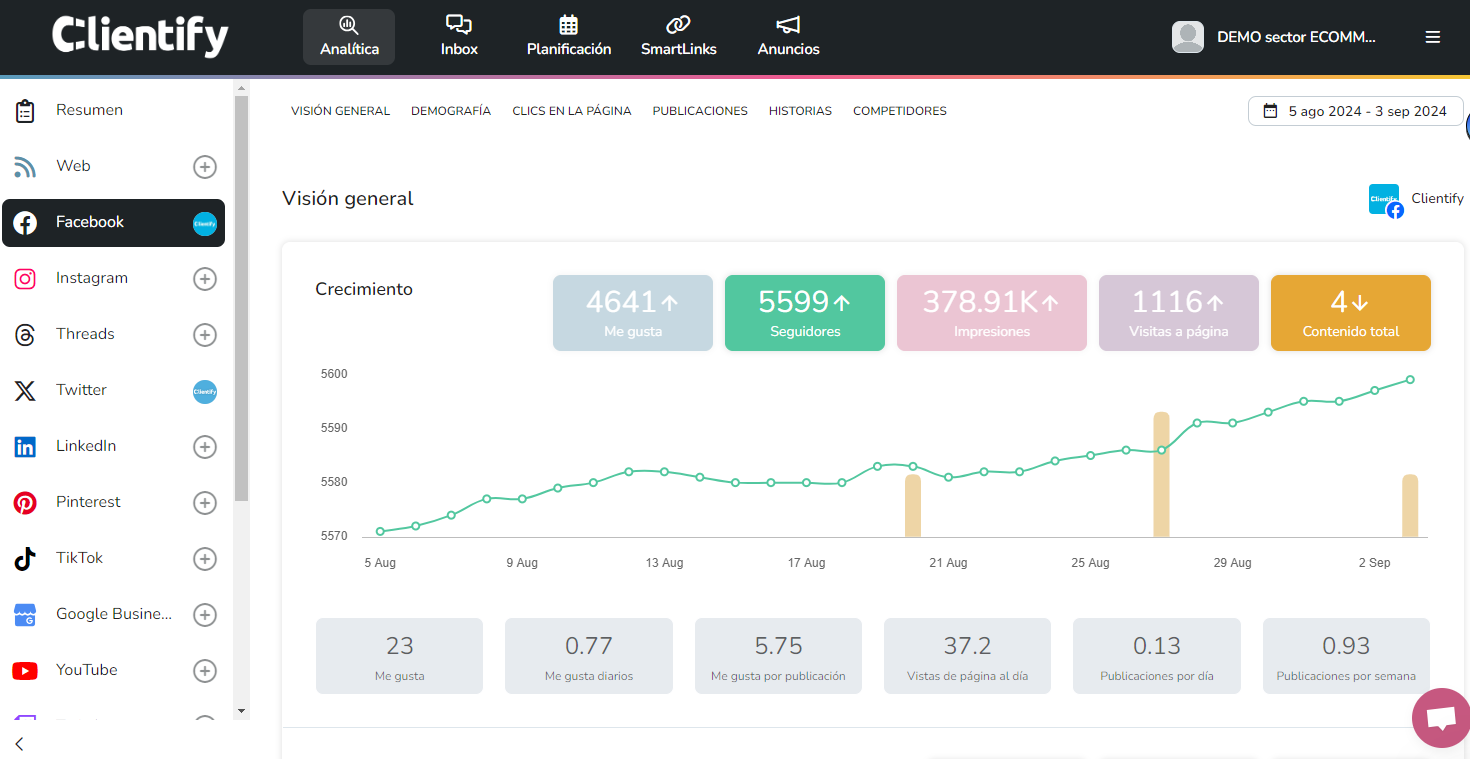Add a Pinterest account with plus icon
This screenshot has height=759, width=1470.
[205, 503]
